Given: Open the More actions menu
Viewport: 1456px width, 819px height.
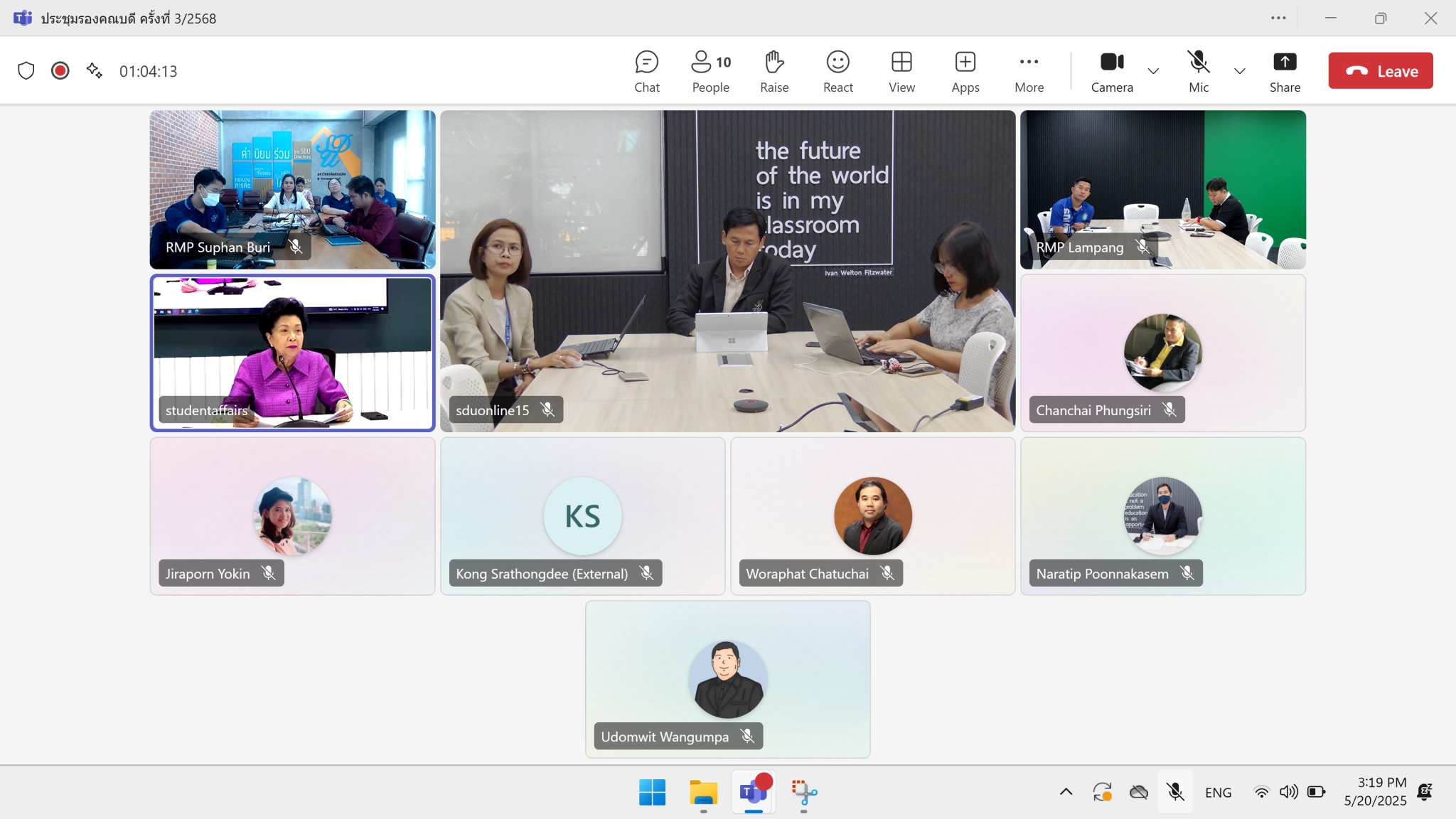Looking at the screenshot, I should point(1029,71).
